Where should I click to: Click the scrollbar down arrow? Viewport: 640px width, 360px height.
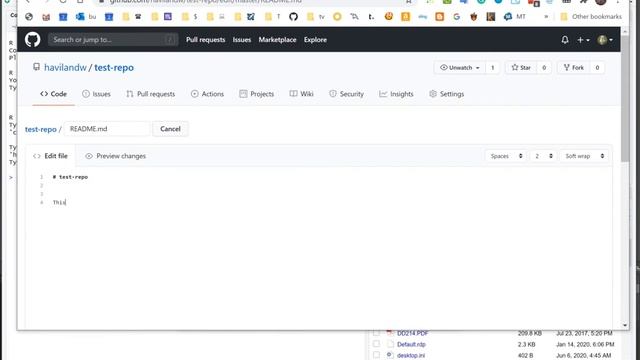[x=625, y=325]
